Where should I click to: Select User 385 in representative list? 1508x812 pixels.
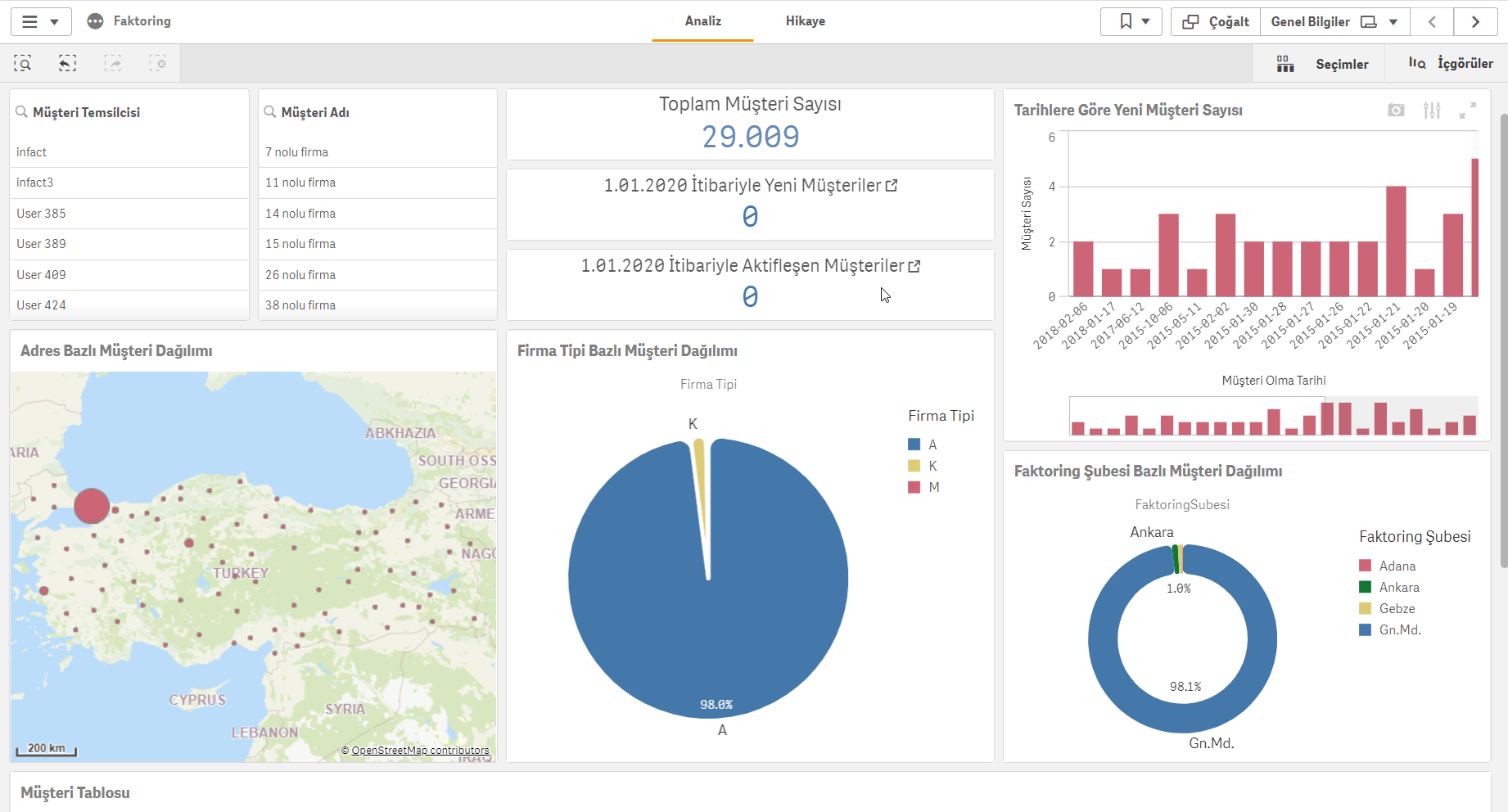[41, 214]
